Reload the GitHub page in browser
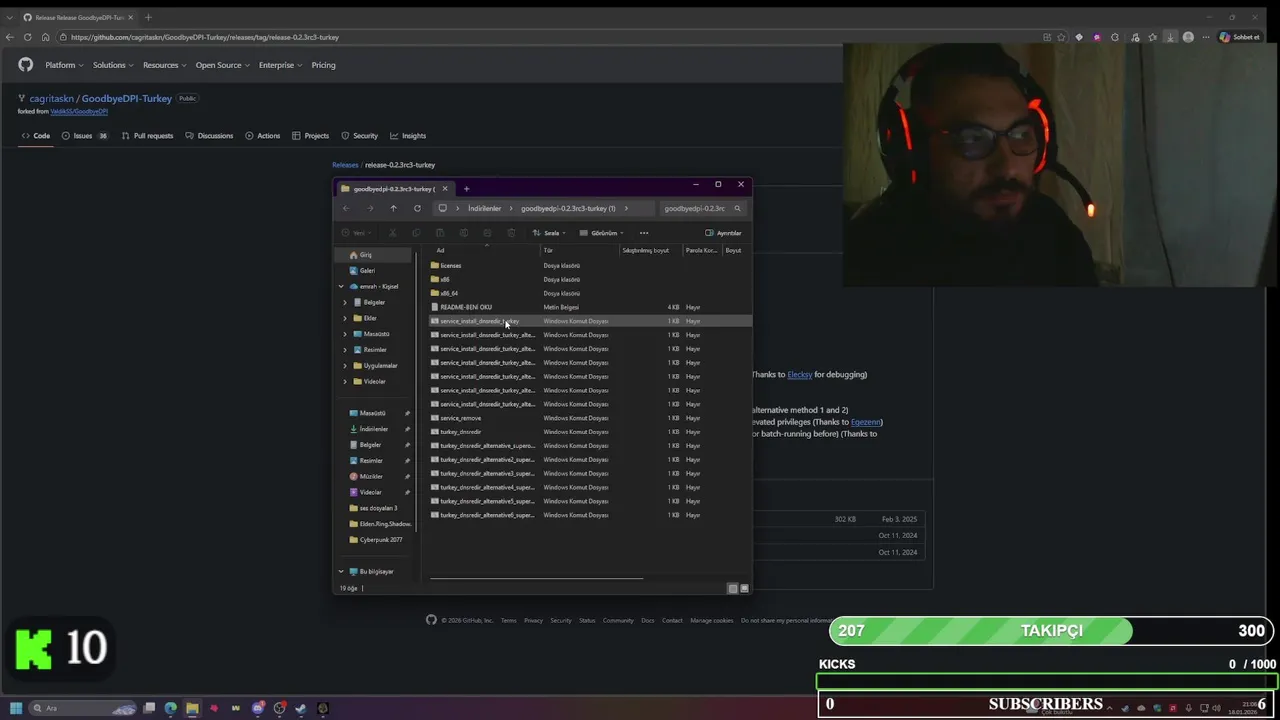 pyautogui.click(x=28, y=37)
